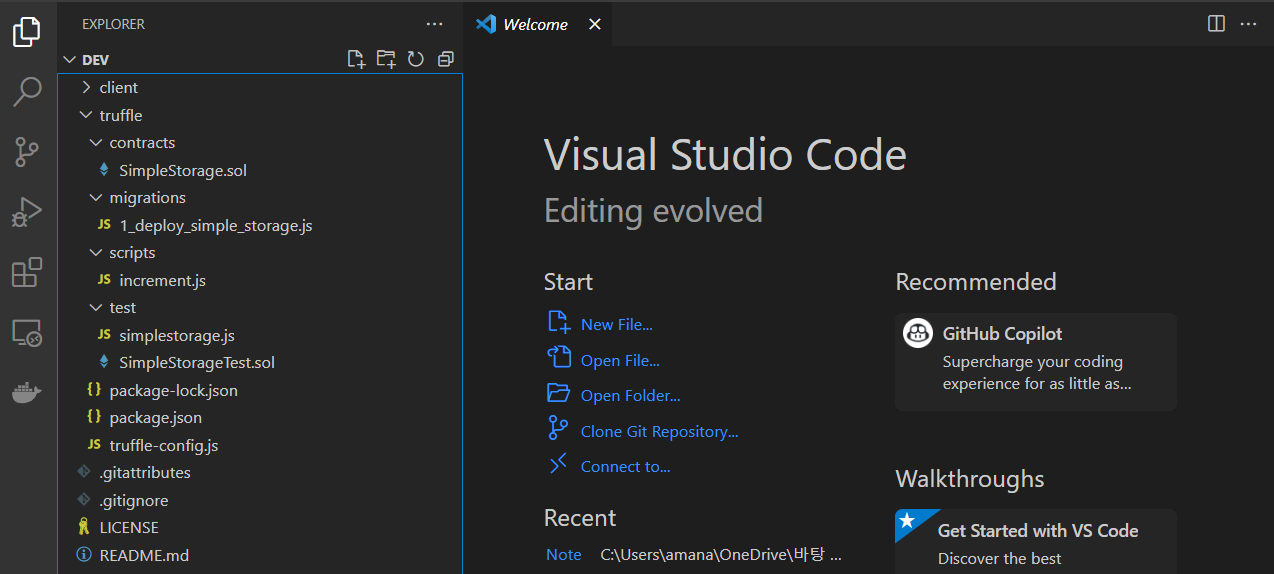Open the Docker view icon
1274x574 pixels.
(x=27, y=393)
